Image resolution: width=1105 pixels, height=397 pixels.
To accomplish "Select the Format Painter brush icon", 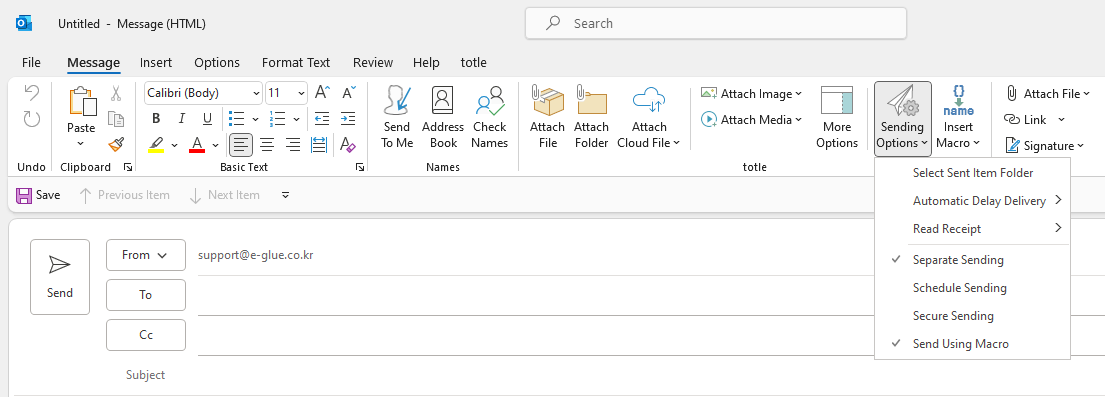I will (x=116, y=145).
